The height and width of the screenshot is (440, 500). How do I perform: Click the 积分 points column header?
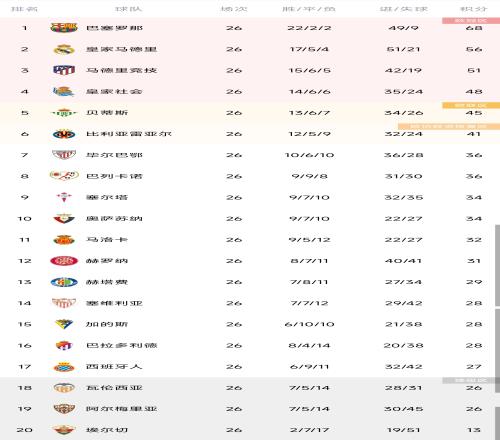(x=474, y=9)
